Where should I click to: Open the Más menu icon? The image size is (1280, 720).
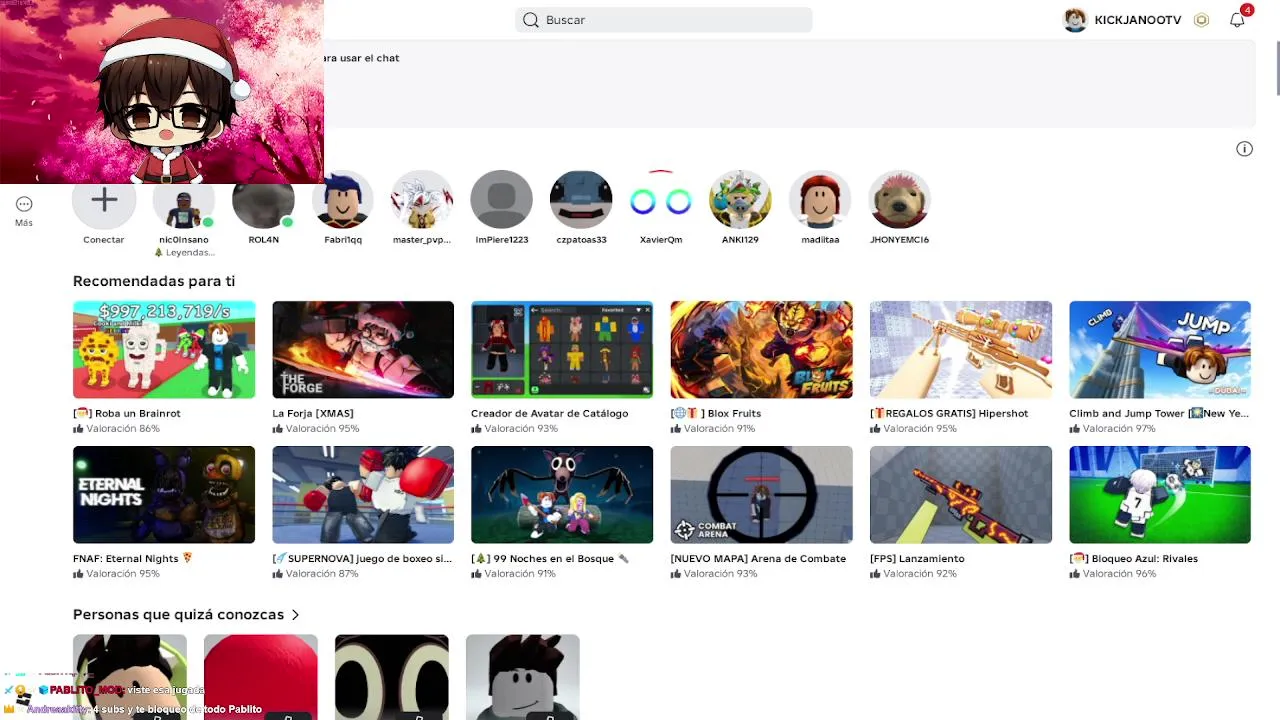pos(24,204)
